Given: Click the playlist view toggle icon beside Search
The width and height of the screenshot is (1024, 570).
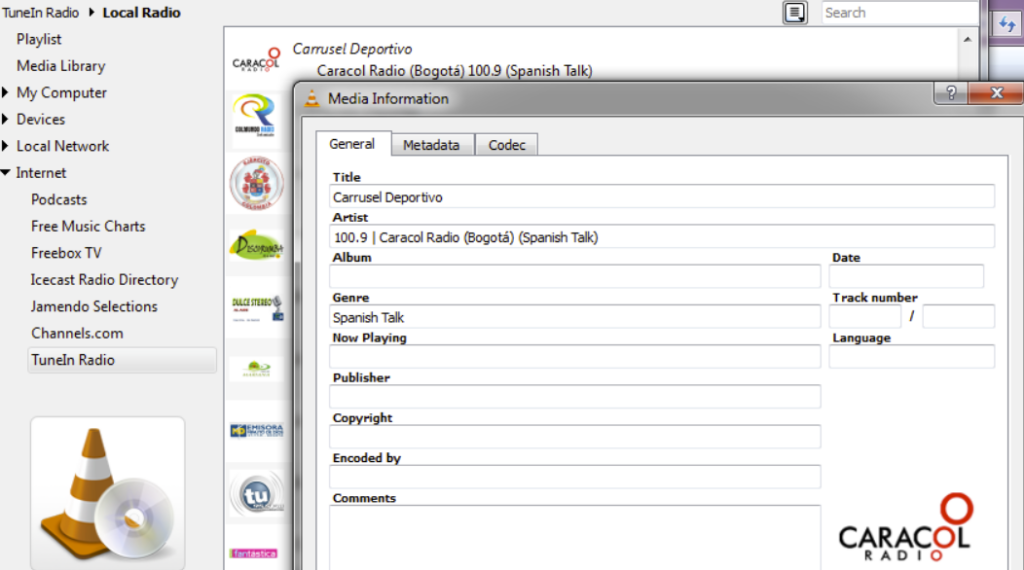Looking at the screenshot, I should coord(795,12).
